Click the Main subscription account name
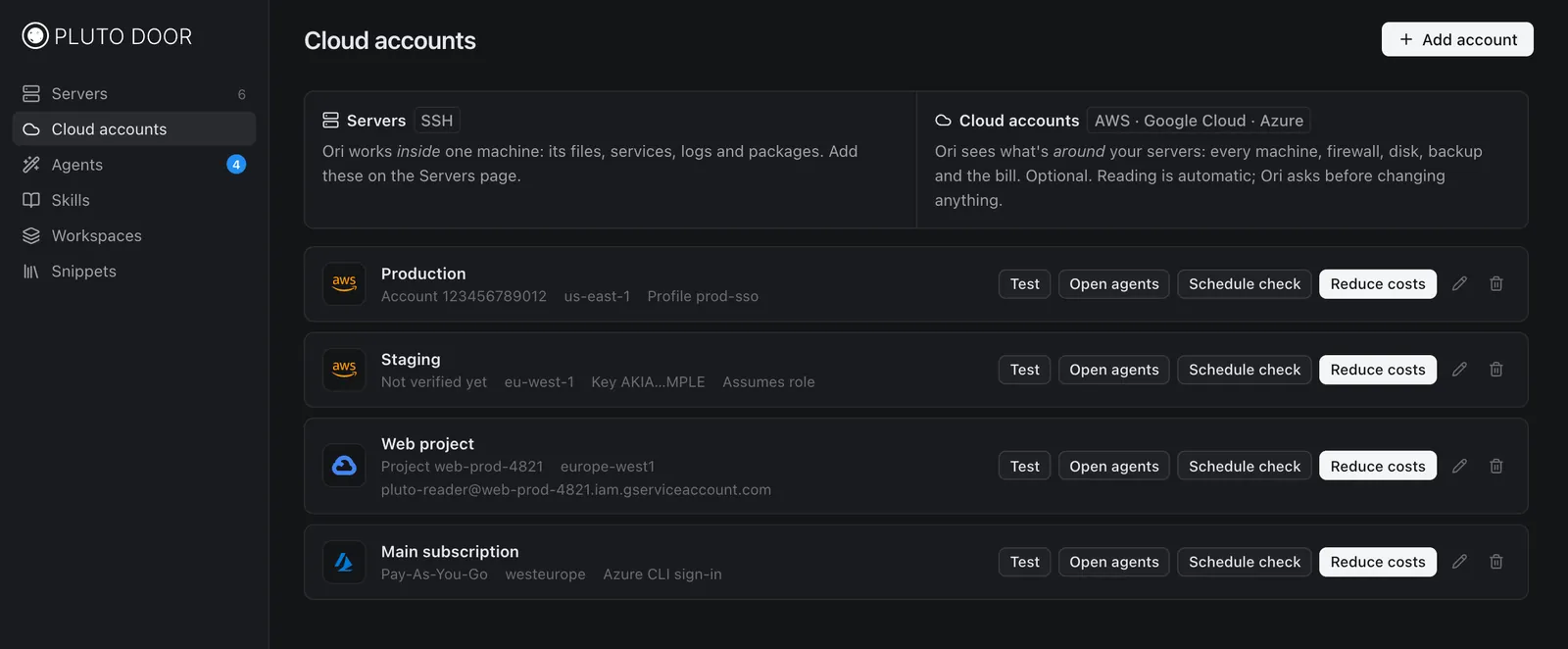This screenshot has height=649, width=1568. [450, 552]
